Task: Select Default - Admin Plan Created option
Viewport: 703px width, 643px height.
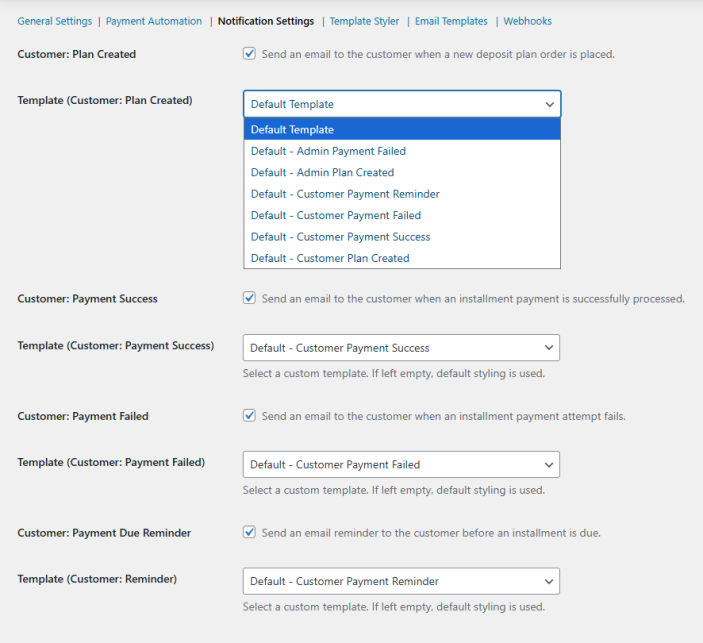Action: [x=402, y=173]
